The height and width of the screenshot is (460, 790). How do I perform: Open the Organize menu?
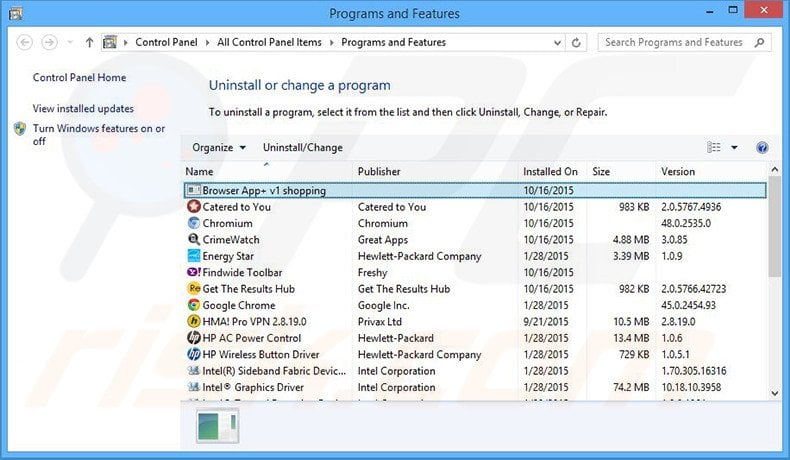219,148
